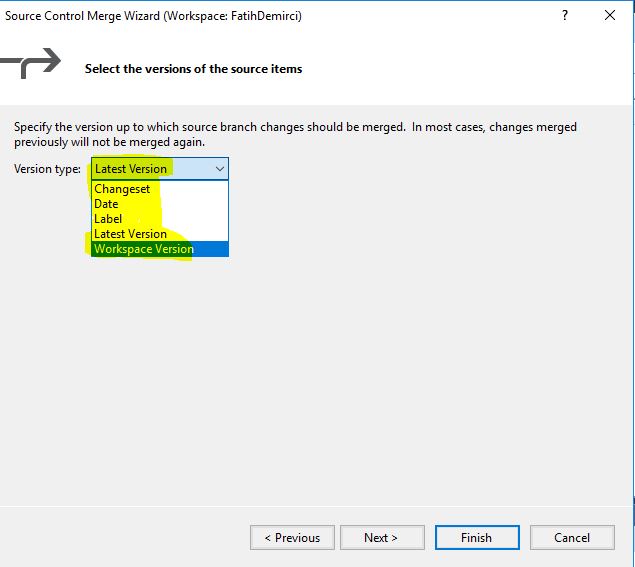Open help with the question mark icon
The width and height of the screenshot is (635, 567).
pyautogui.click(x=565, y=15)
